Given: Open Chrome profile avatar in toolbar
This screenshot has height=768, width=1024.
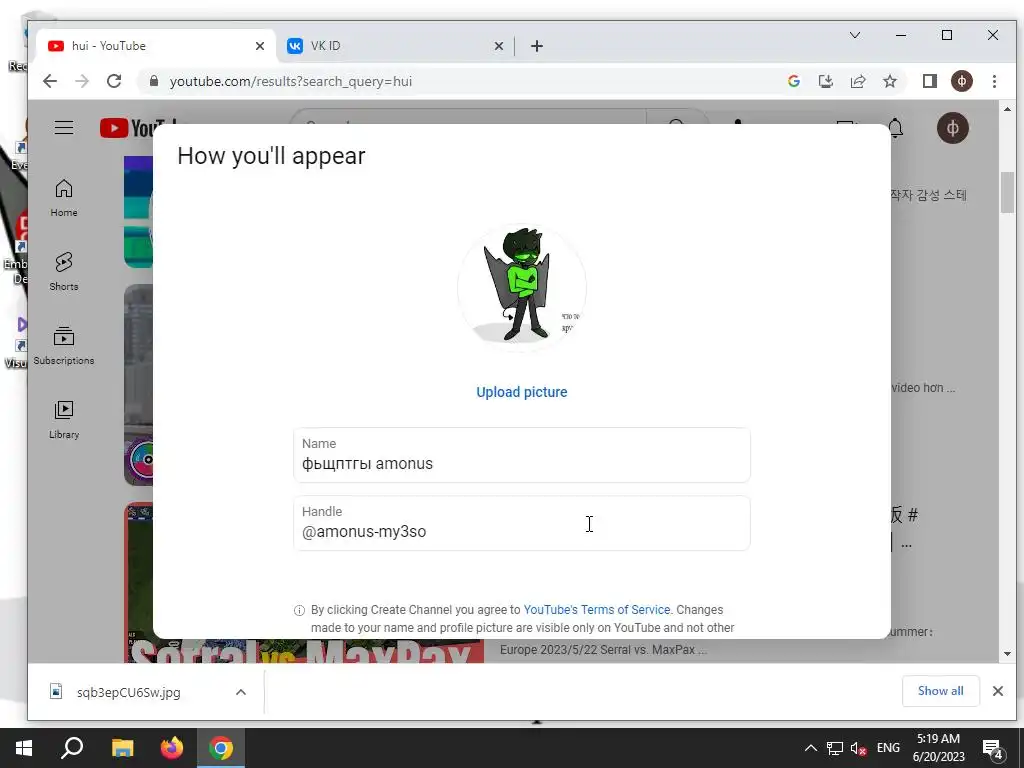Looking at the screenshot, I should [962, 81].
